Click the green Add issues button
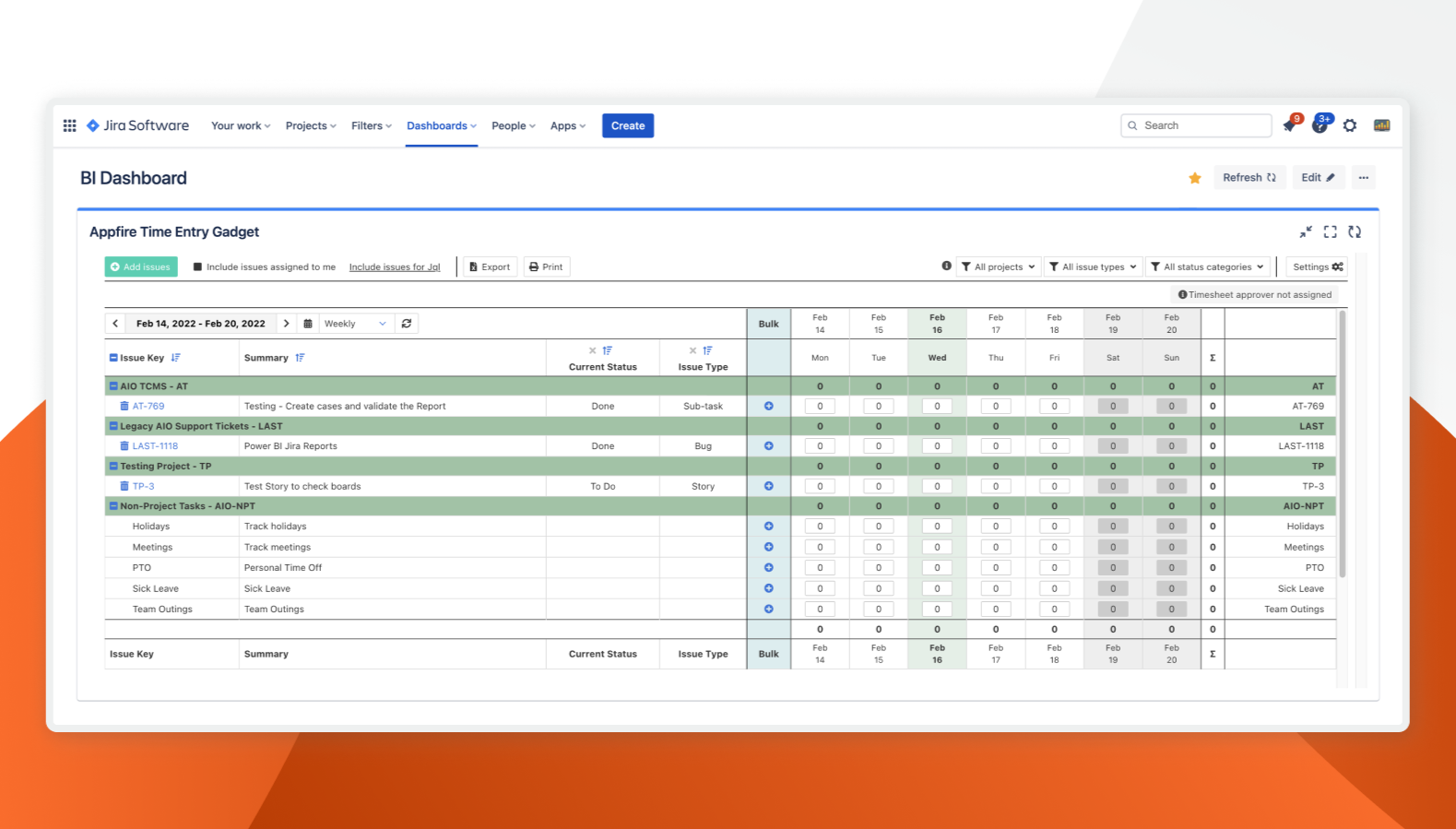 [x=141, y=267]
